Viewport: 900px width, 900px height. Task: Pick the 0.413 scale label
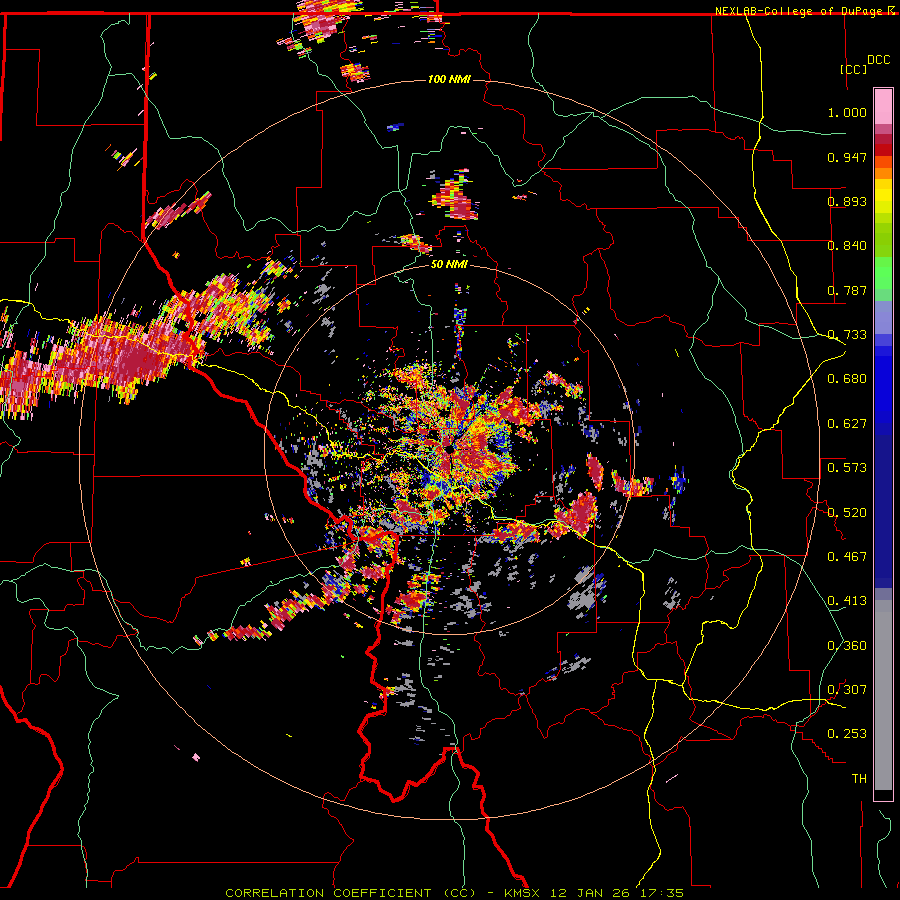pos(847,601)
